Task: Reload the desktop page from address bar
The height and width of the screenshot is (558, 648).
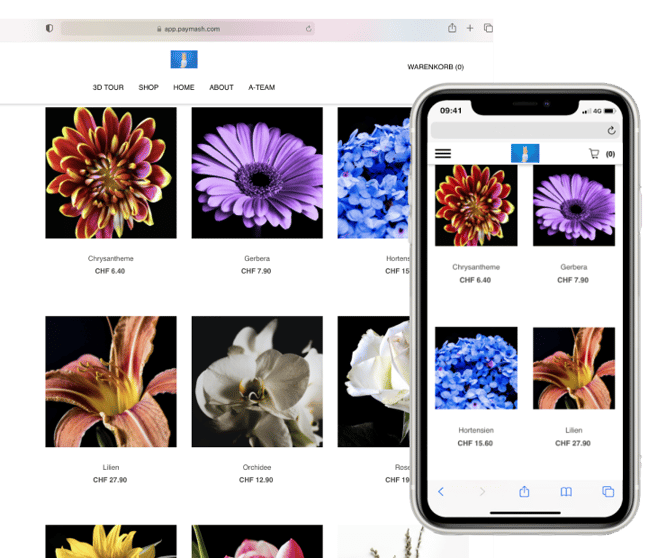Action: [309, 29]
